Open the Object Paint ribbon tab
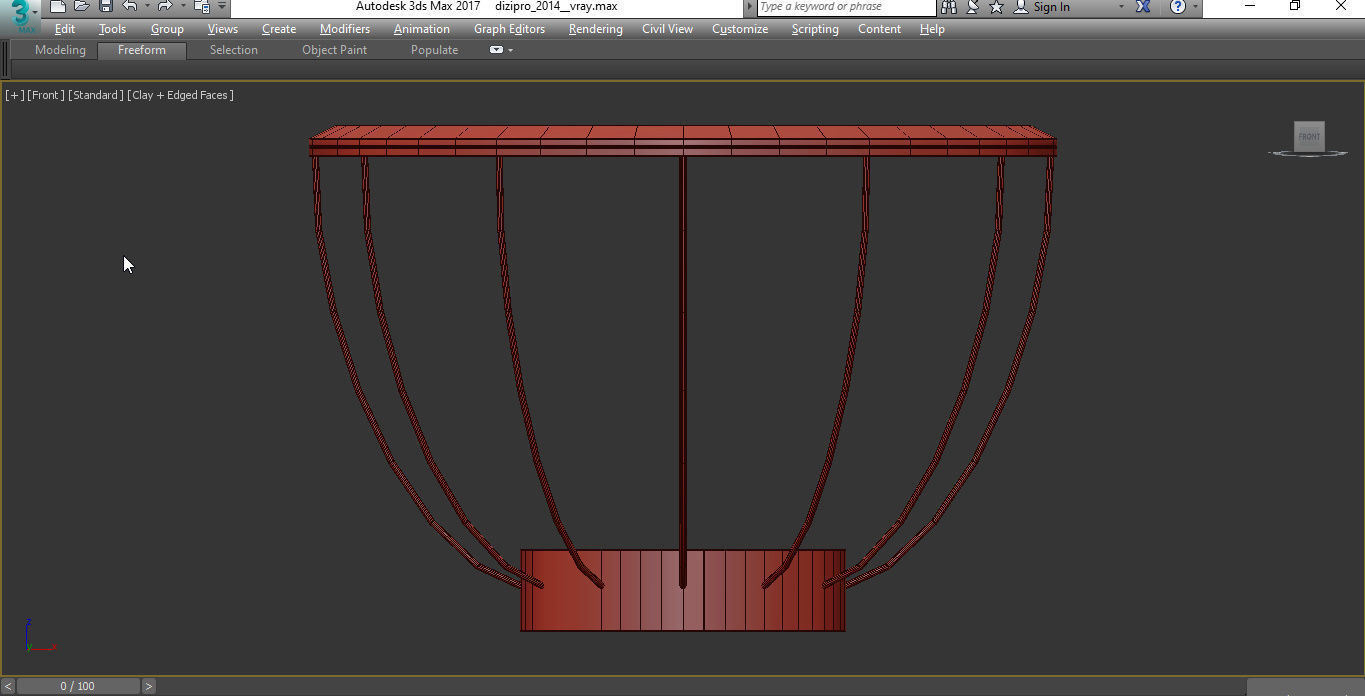Screen dimensions: 1365x696 334,50
